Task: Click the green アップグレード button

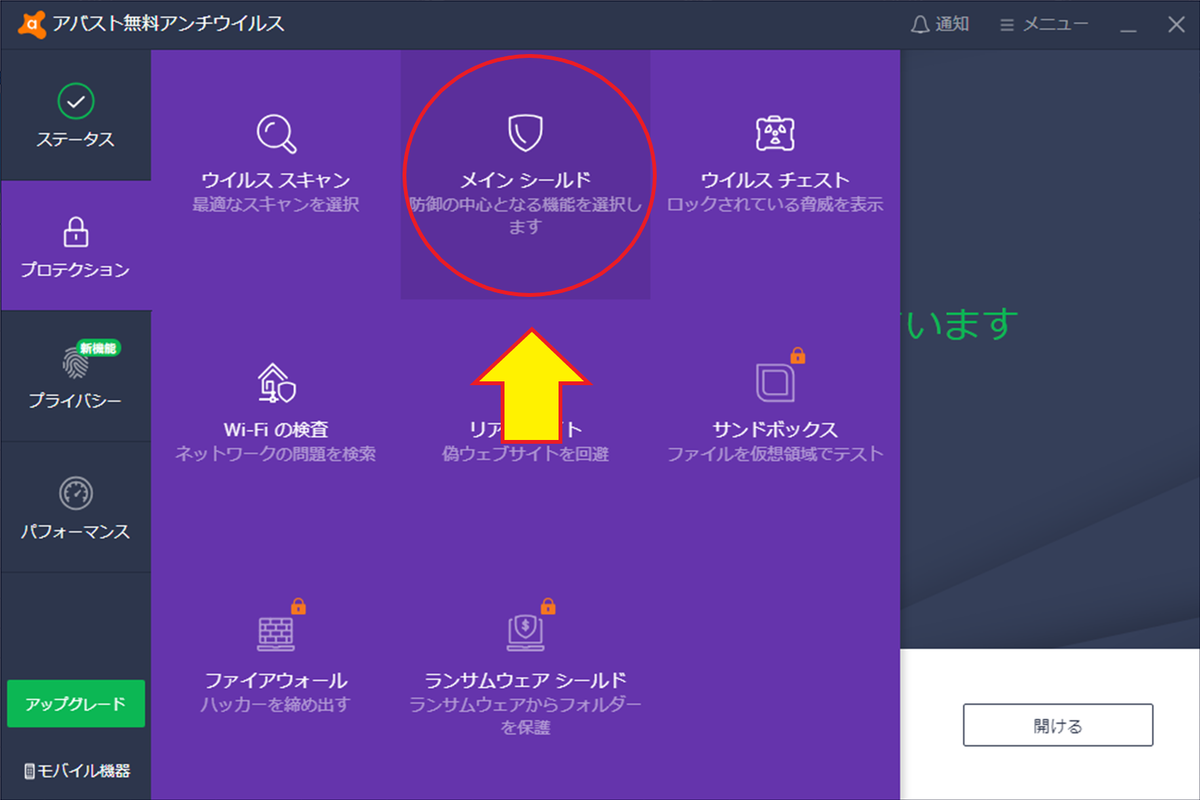Action: 76,703
